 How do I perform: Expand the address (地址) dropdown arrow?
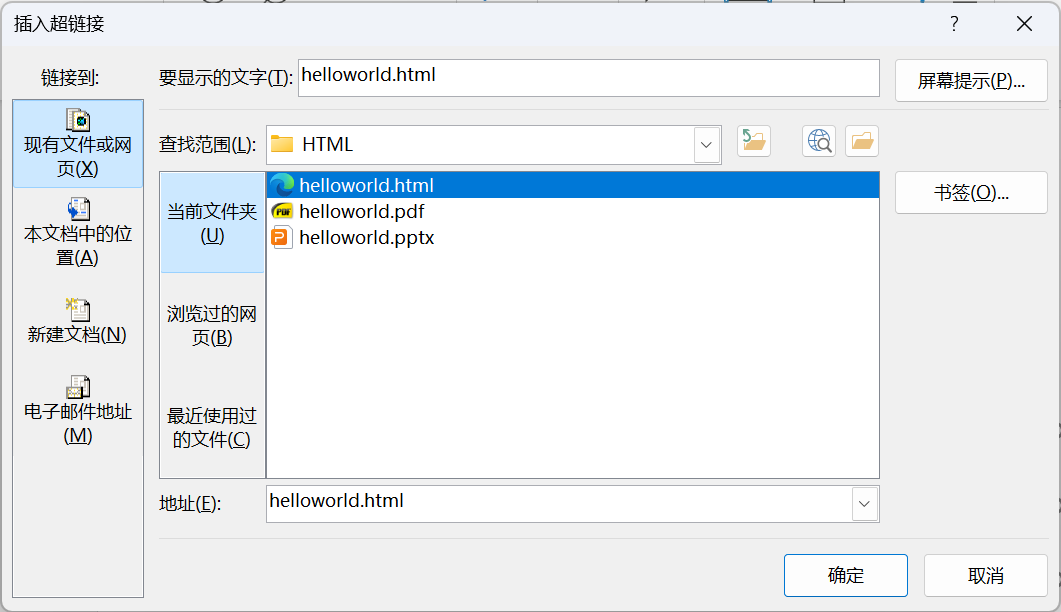pyautogui.click(x=864, y=504)
